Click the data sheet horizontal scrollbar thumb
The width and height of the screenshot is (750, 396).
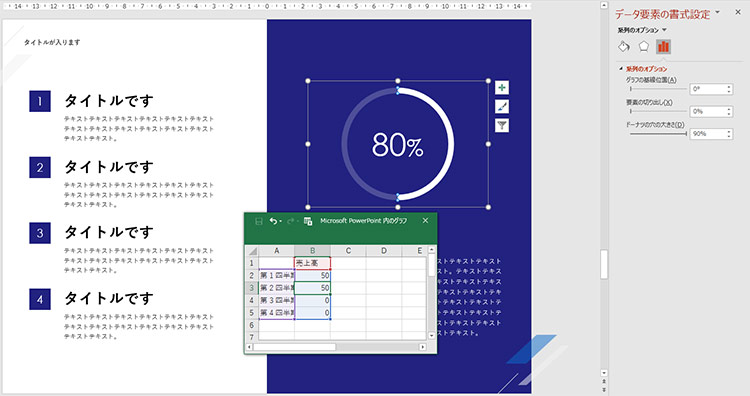(294, 347)
